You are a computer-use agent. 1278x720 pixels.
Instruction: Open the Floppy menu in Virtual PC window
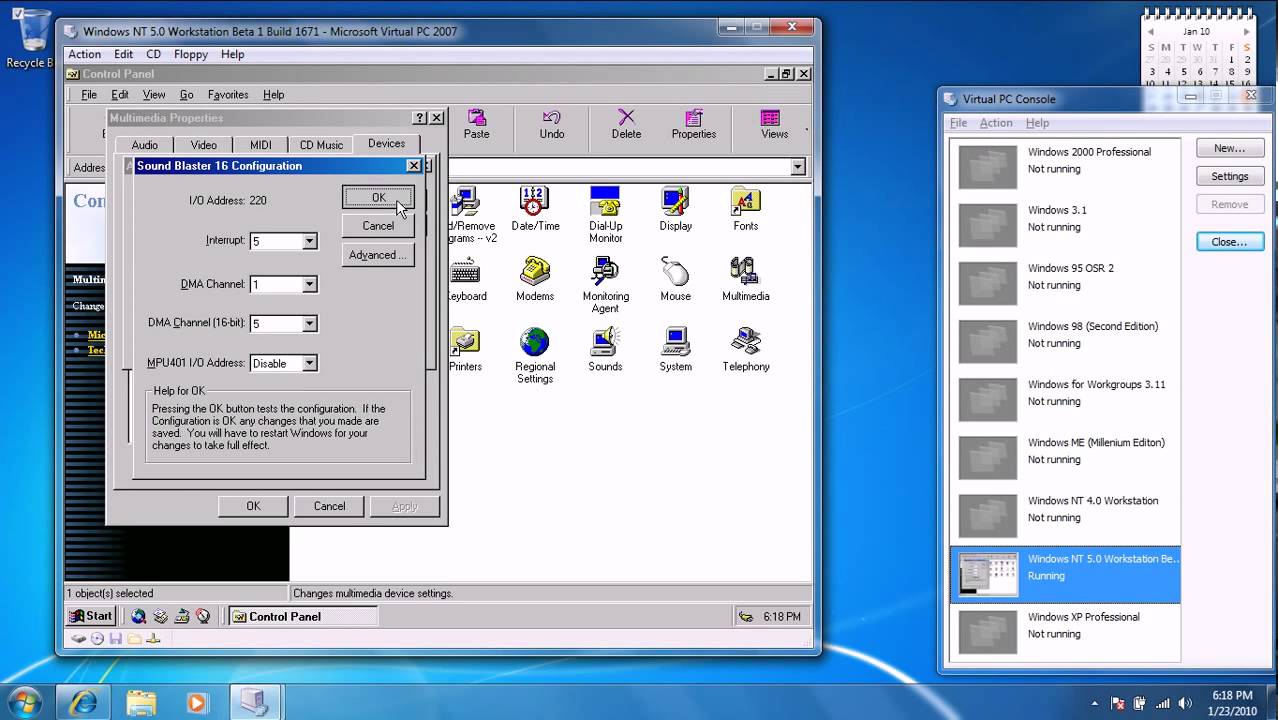[191, 54]
